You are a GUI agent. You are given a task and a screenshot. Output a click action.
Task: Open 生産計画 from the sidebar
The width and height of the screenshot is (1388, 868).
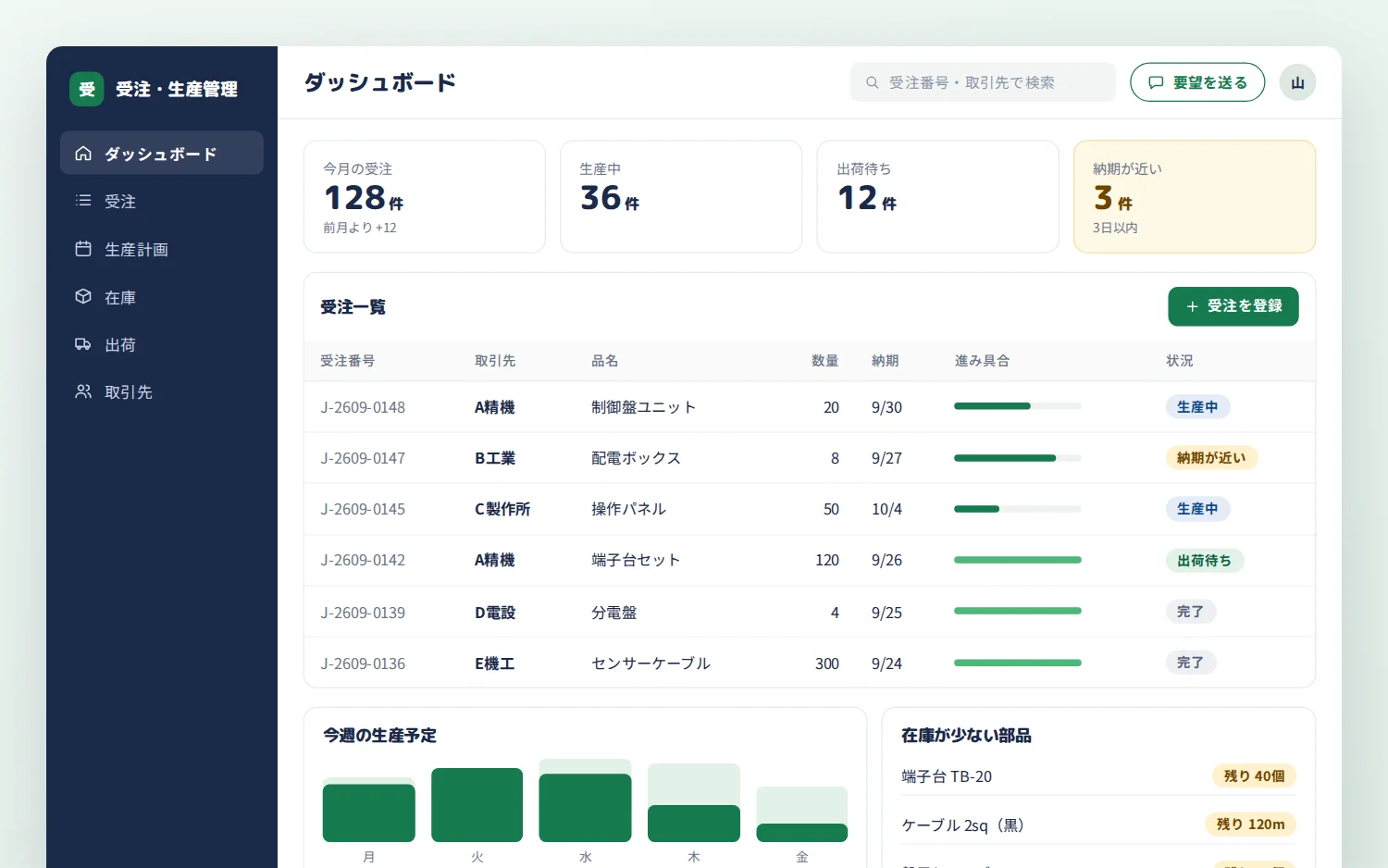tap(162, 249)
